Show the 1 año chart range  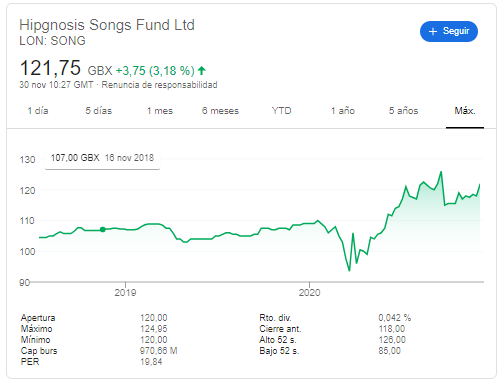coord(343,111)
